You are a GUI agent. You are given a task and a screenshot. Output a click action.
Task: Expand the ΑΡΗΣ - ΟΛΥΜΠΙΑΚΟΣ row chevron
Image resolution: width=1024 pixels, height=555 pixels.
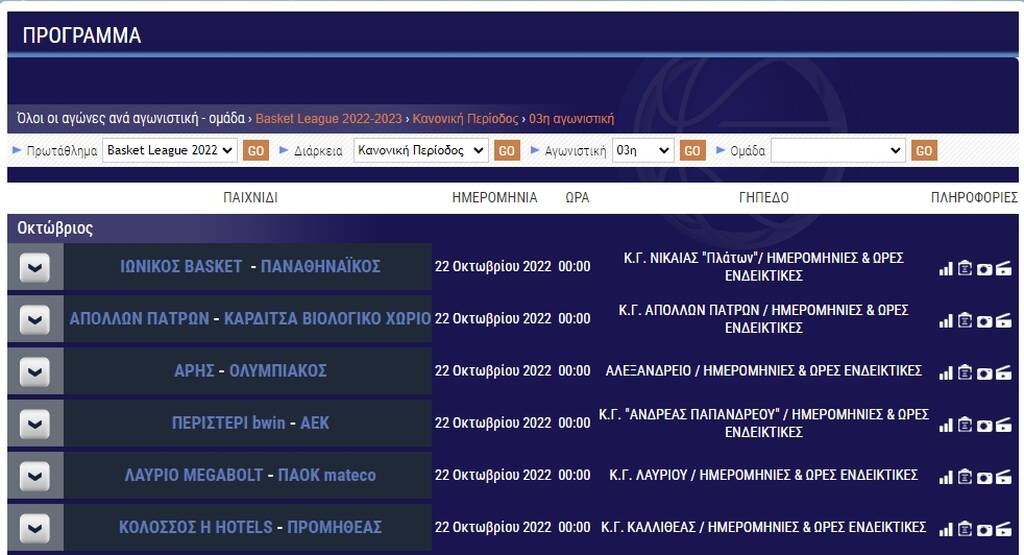click(x=35, y=372)
